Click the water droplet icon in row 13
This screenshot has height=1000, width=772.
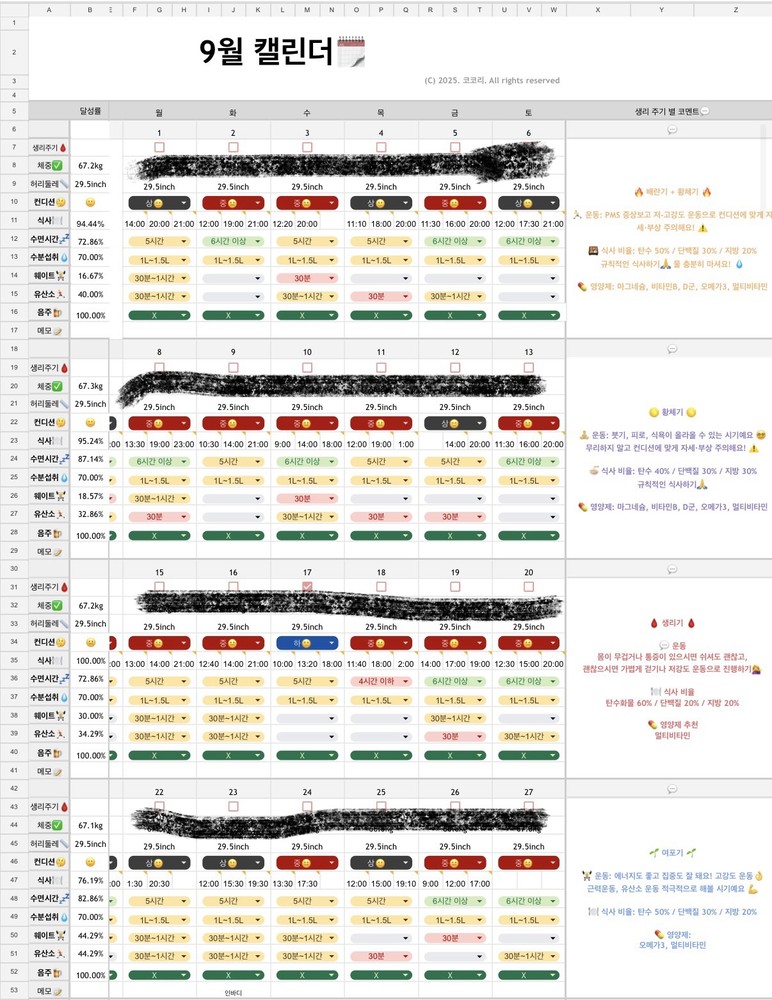coord(63,259)
